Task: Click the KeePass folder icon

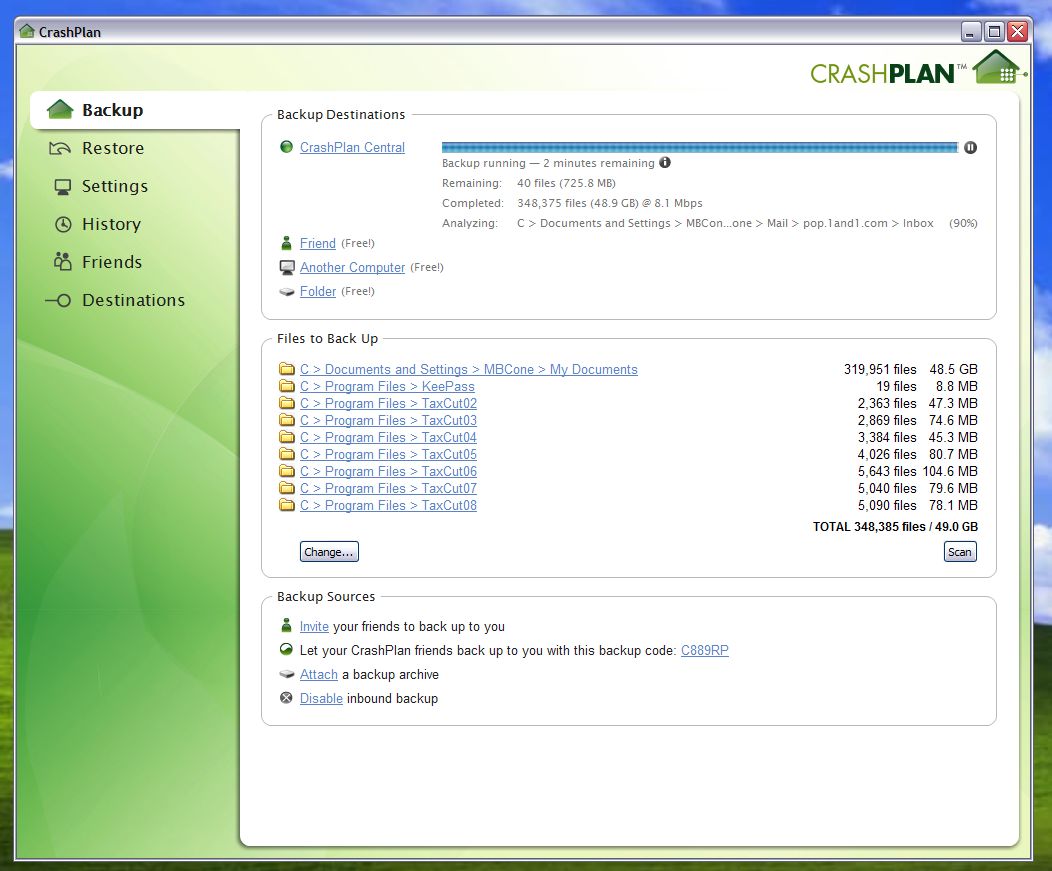Action: click(287, 386)
